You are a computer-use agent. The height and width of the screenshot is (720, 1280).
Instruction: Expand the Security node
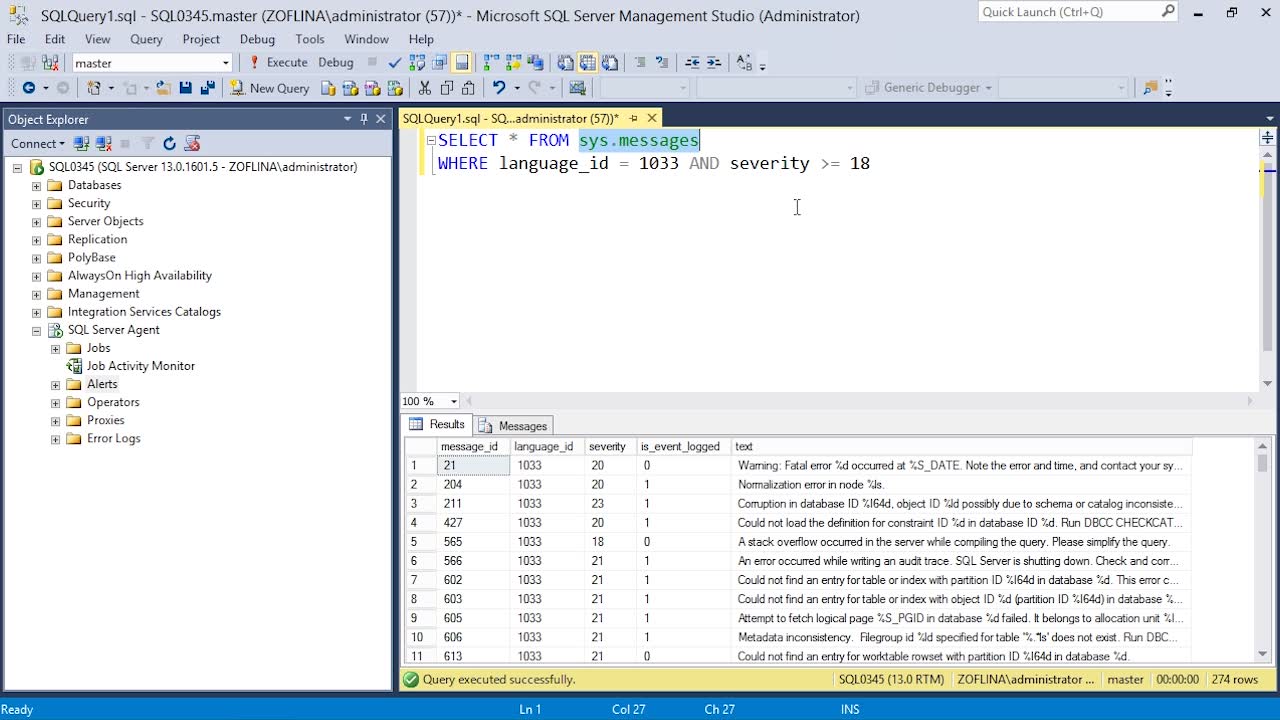[37, 204]
